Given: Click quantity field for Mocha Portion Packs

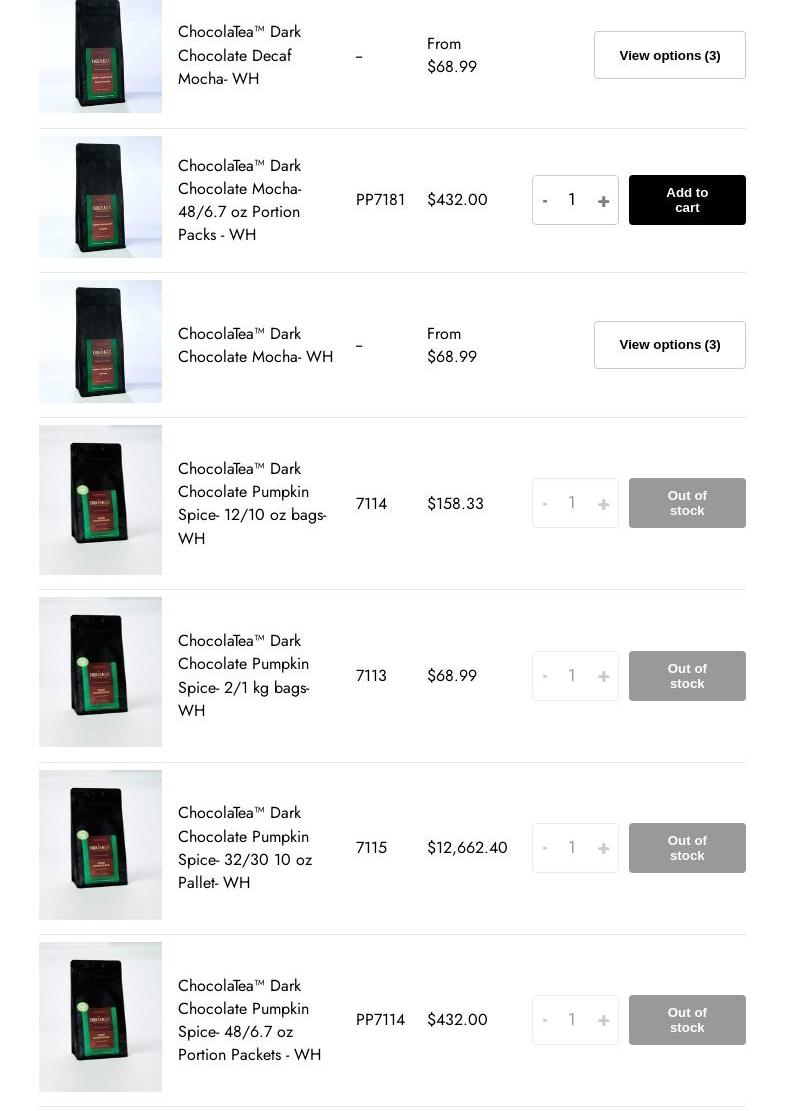Looking at the screenshot, I should pyautogui.click(x=572, y=200).
